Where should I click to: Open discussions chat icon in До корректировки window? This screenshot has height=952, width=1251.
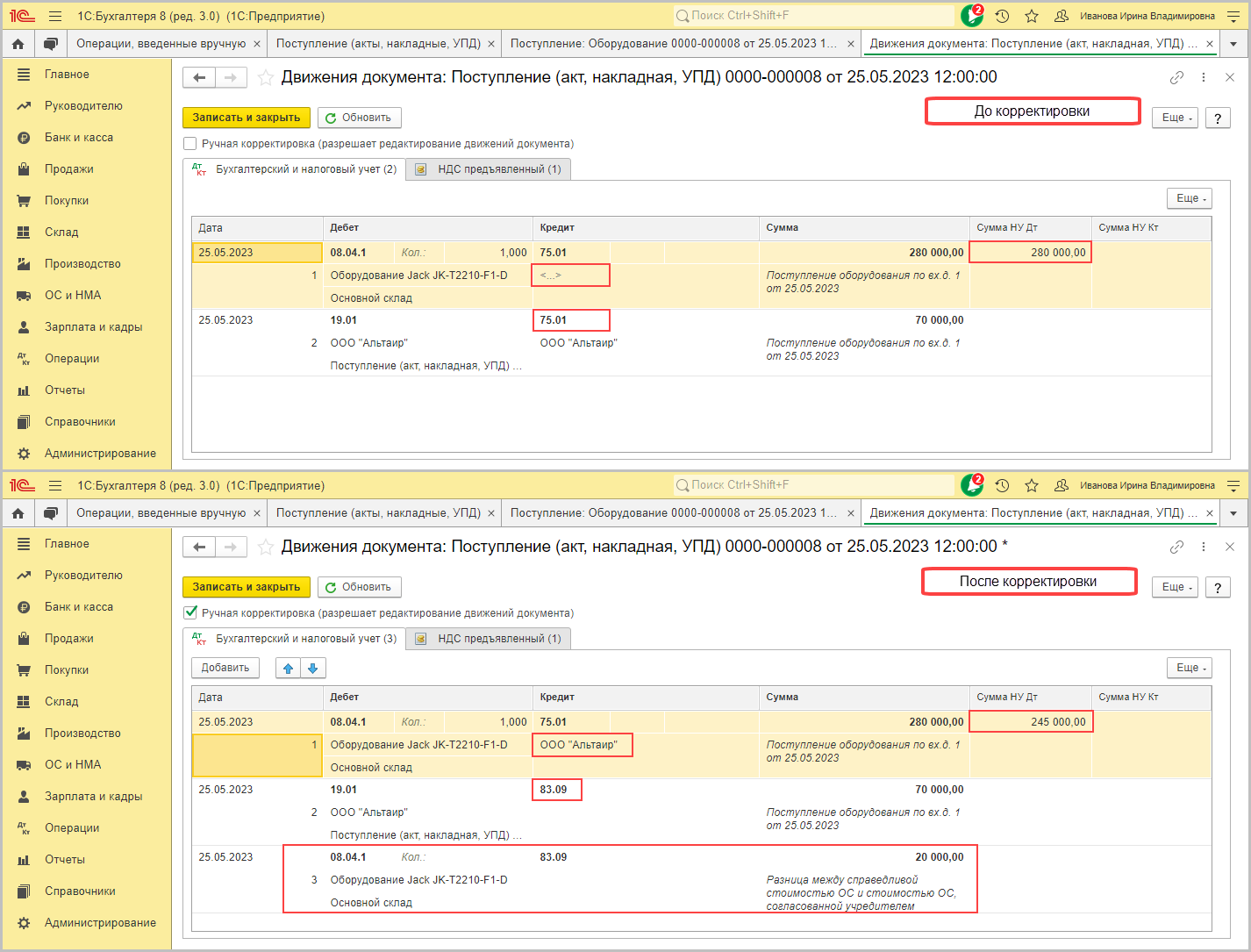point(51,44)
